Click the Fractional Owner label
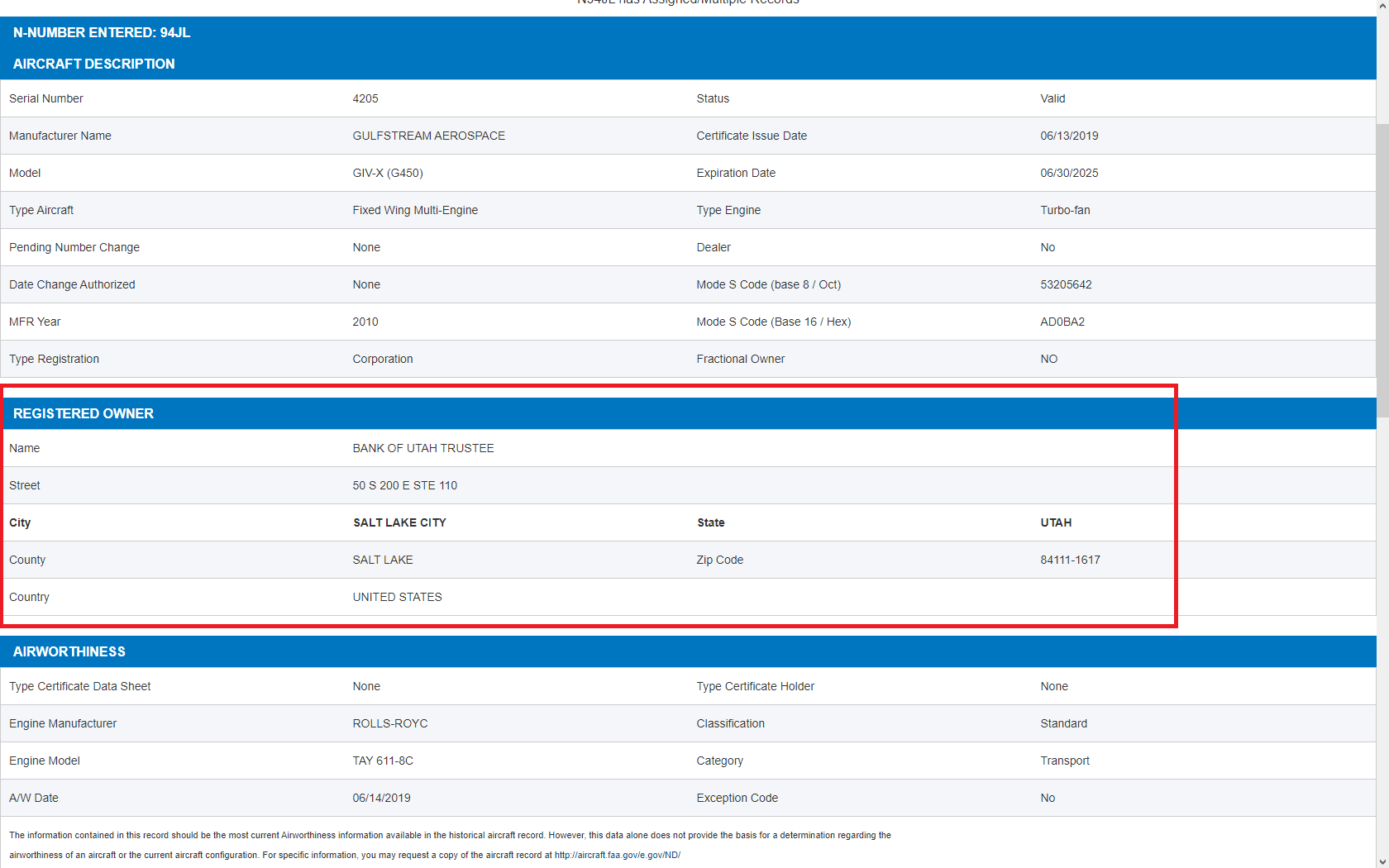Image resolution: width=1389 pixels, height=868 pixels. [x=740, y=359]
